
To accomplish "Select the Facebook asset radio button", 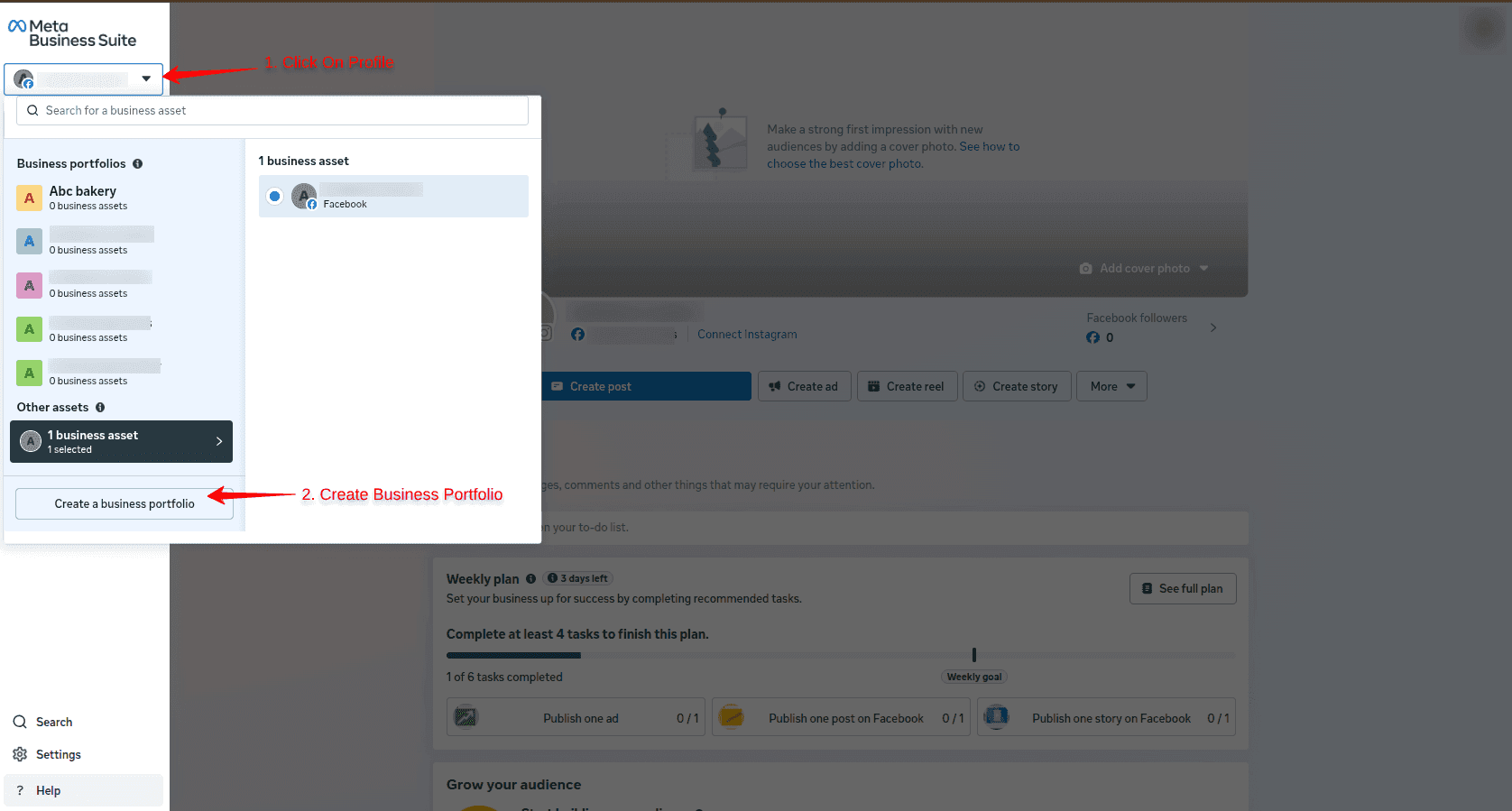I will 275,196.
